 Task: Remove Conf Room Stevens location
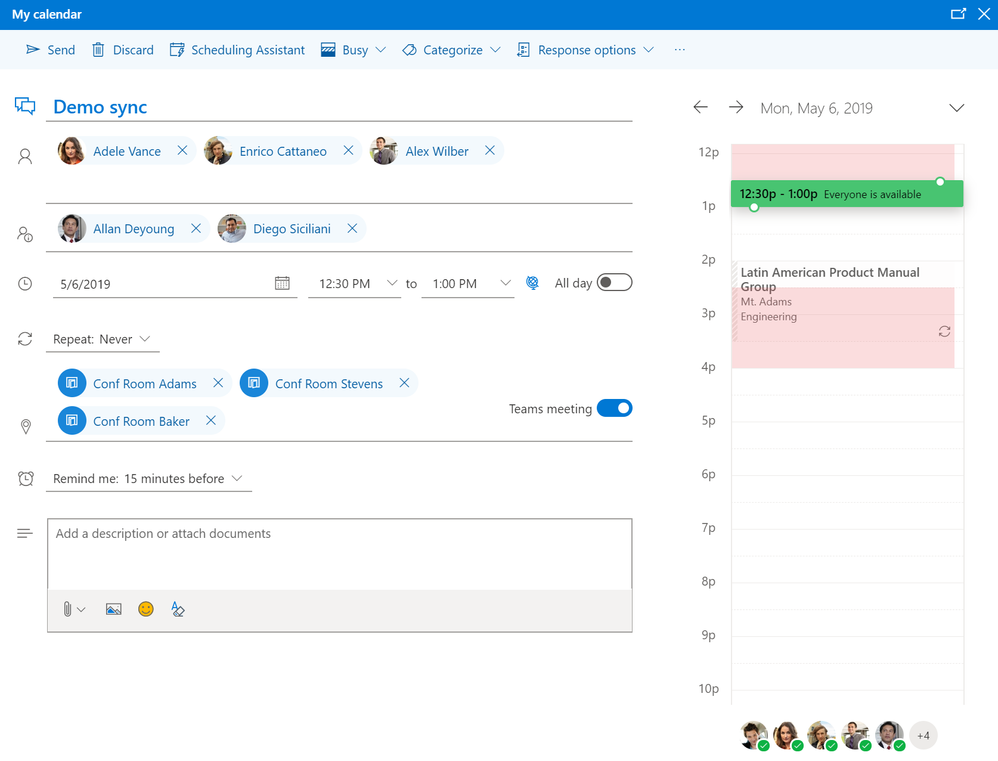pyautogui.click(x=404, y=383)
